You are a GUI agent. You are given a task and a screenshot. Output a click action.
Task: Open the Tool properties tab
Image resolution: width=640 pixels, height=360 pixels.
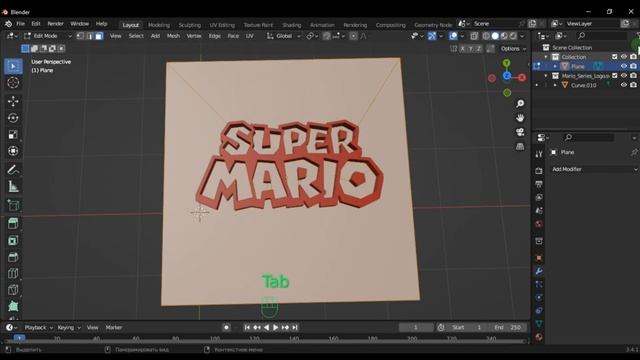point(539,154)
